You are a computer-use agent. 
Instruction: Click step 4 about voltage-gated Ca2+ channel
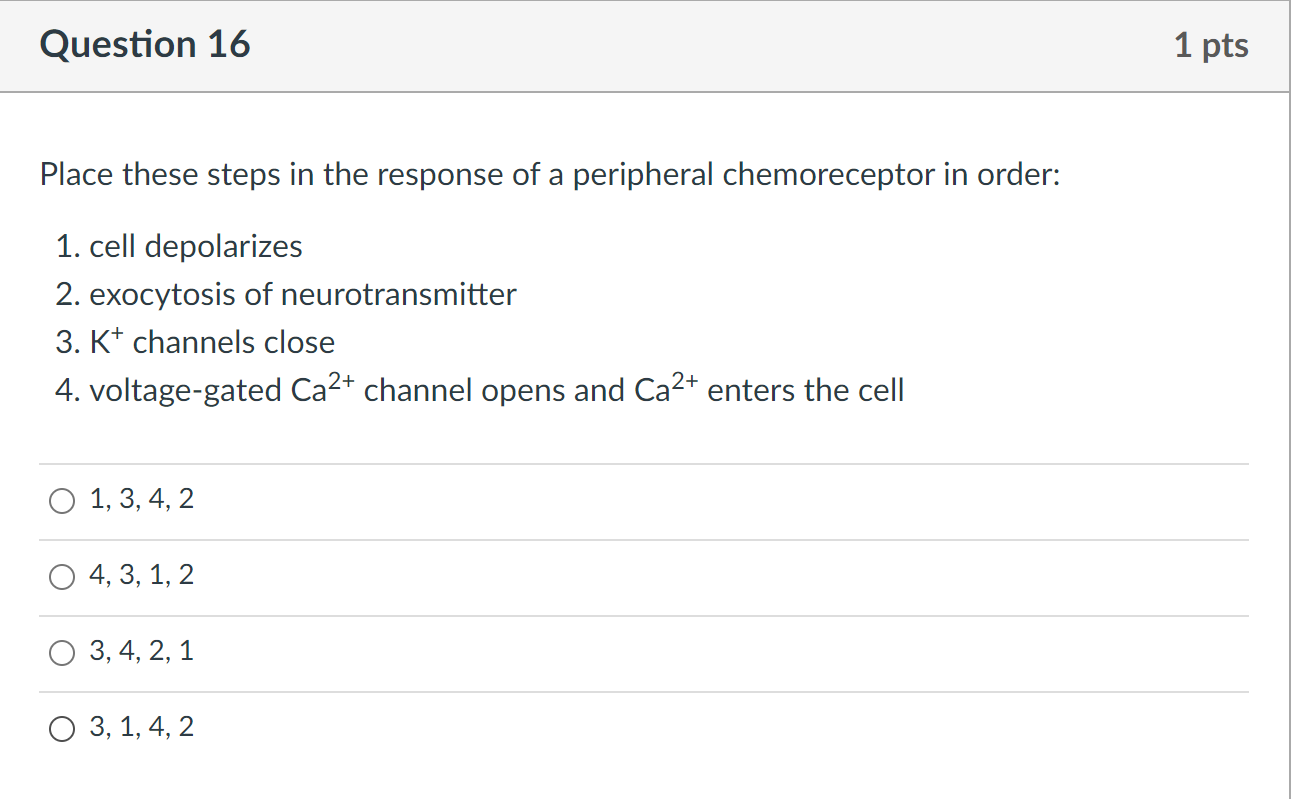click(480, 390)
